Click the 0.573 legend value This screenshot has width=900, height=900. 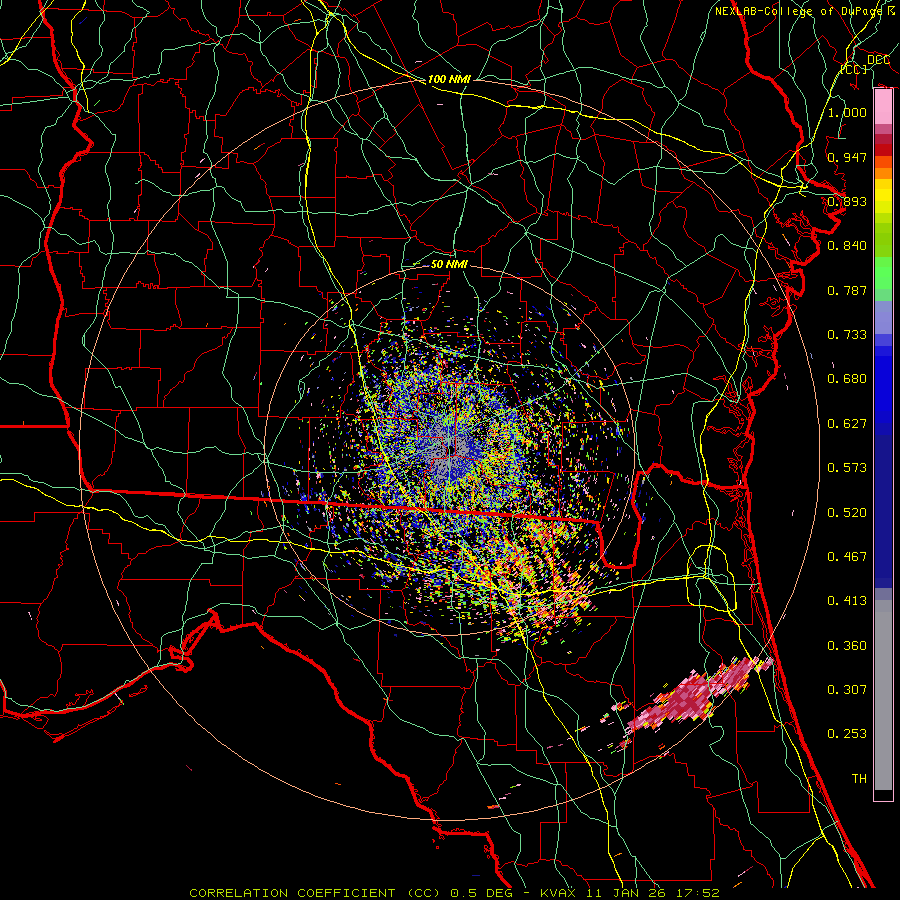[x=847, y=468]
